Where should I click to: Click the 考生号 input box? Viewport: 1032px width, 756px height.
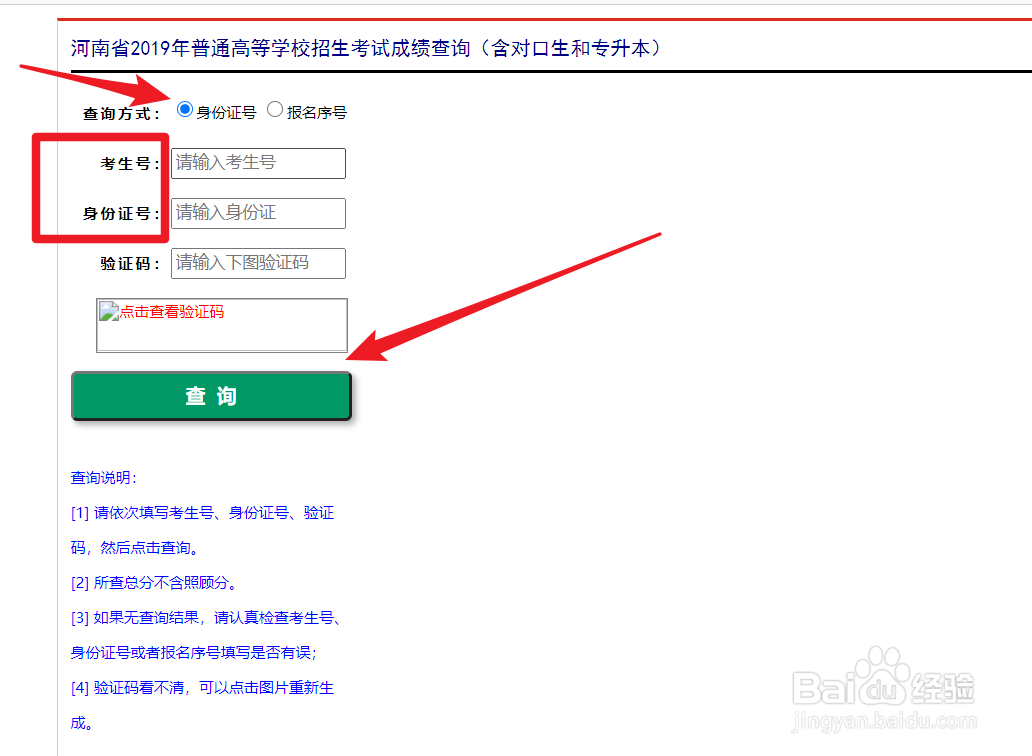click(257, 163)
